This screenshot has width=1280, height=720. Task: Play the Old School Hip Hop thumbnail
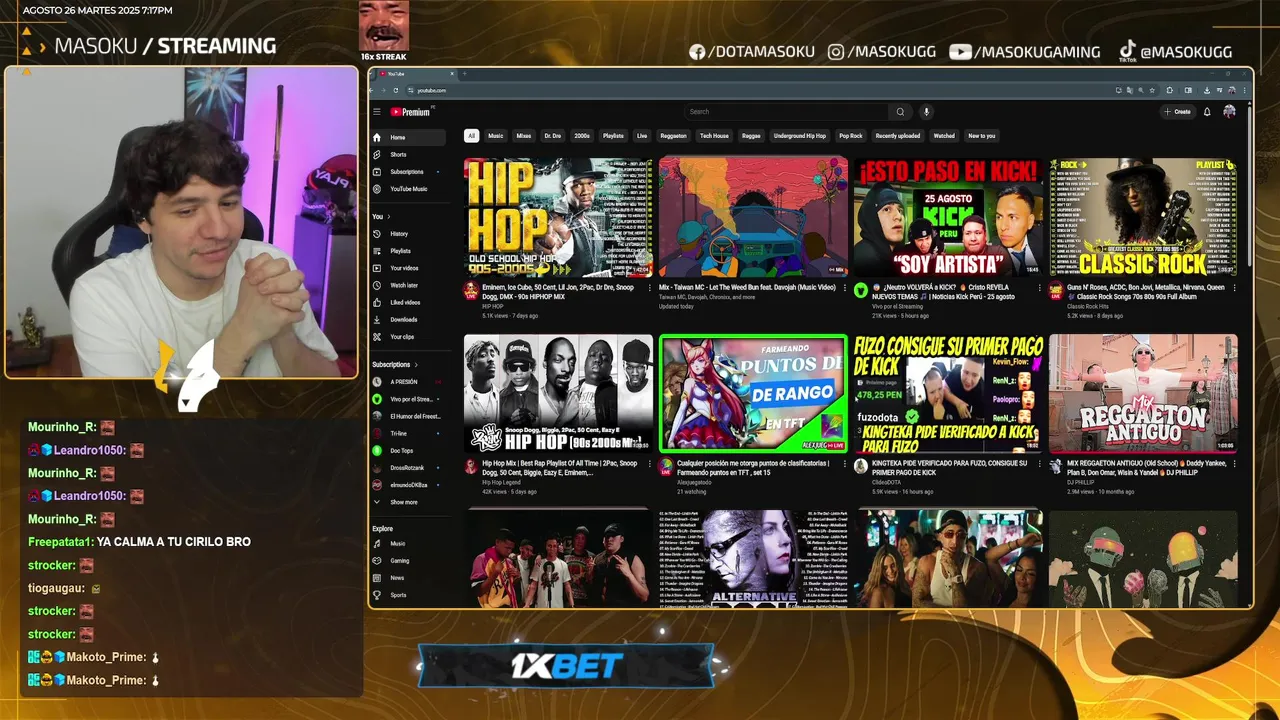coord(558,217)
